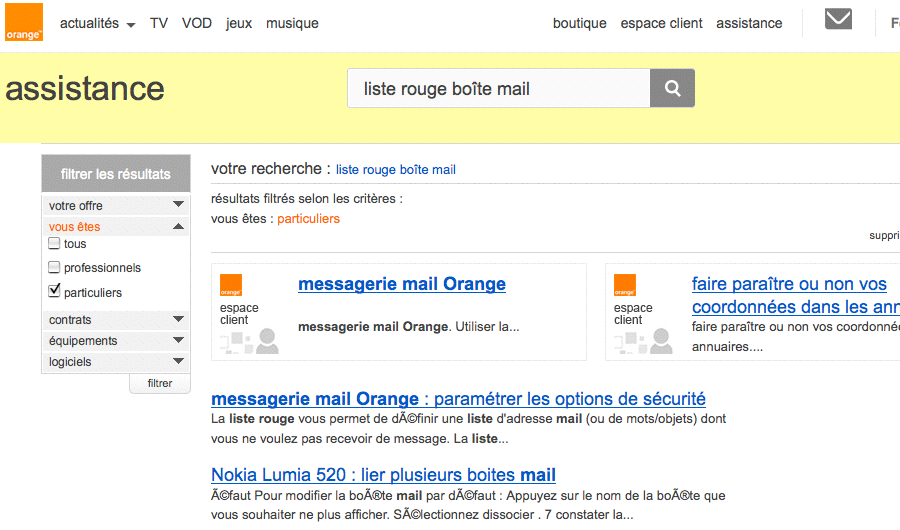Open the VOD menu item
Image resolution: width=900 pixels, height=530 pixels.
click(x=196, y=23)
